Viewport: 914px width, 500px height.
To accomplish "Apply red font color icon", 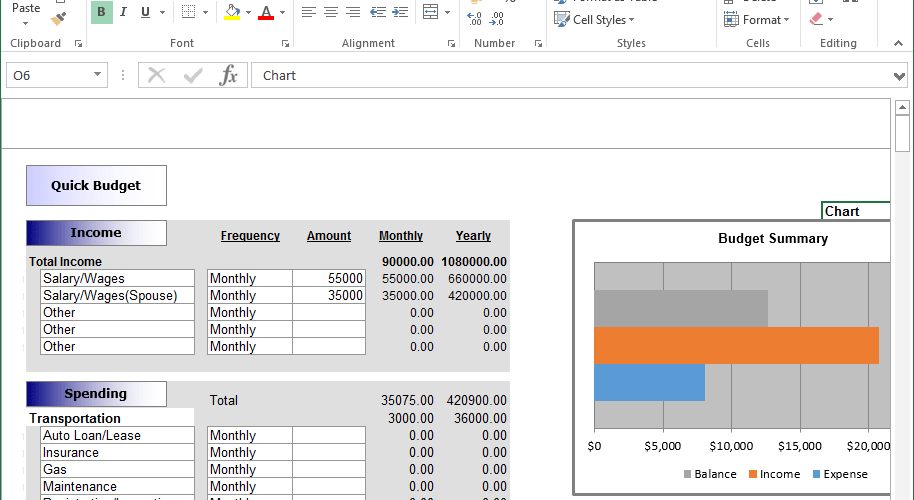I will click(266, 12).
